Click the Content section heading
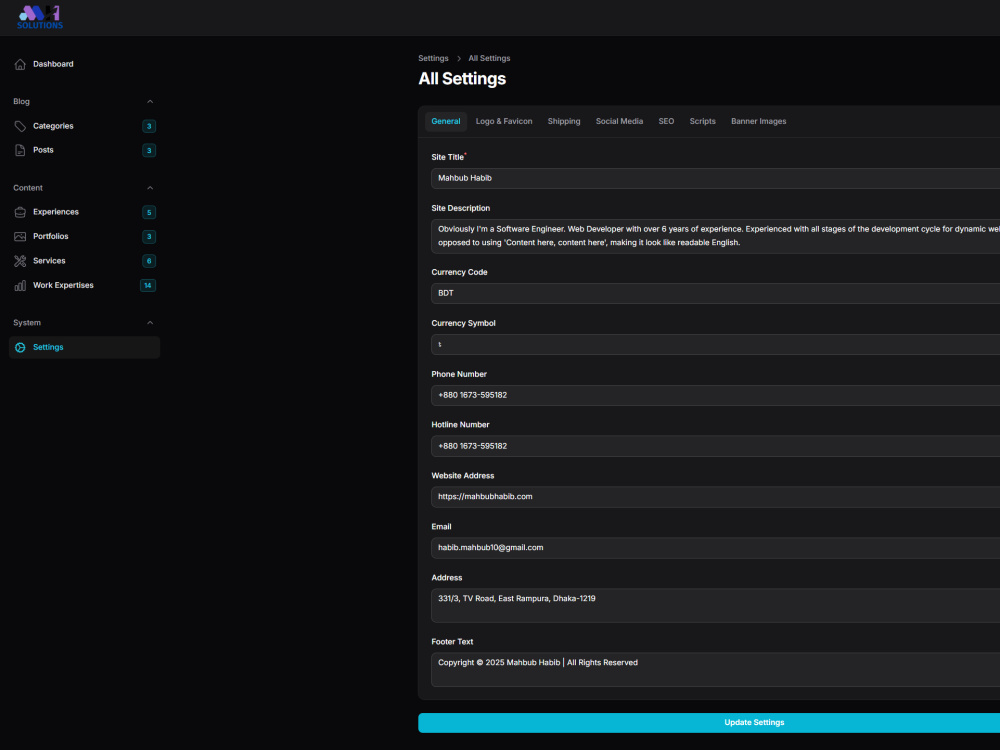Screen dimensions: 1000x750 point(28,188)
